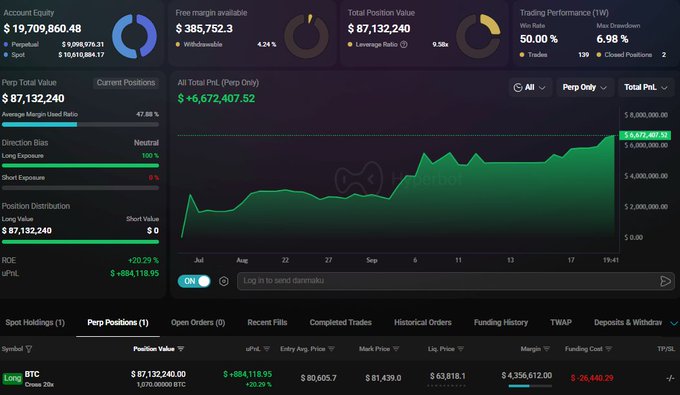Click the $ 4,356,612.00 margin cell
680x395 pixels.
[x=526, y=375]
